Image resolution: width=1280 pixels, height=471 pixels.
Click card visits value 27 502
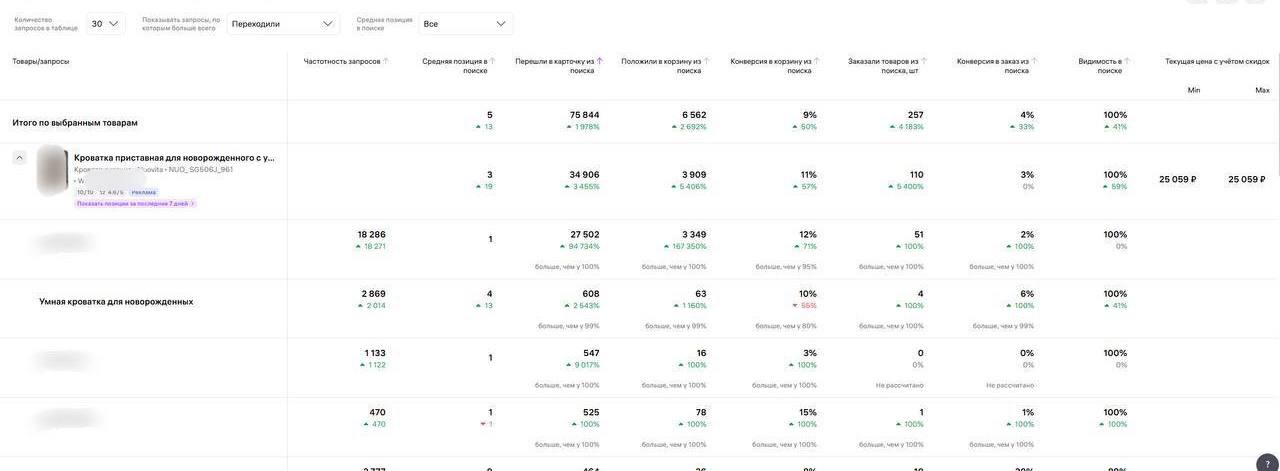coord(585,235)
